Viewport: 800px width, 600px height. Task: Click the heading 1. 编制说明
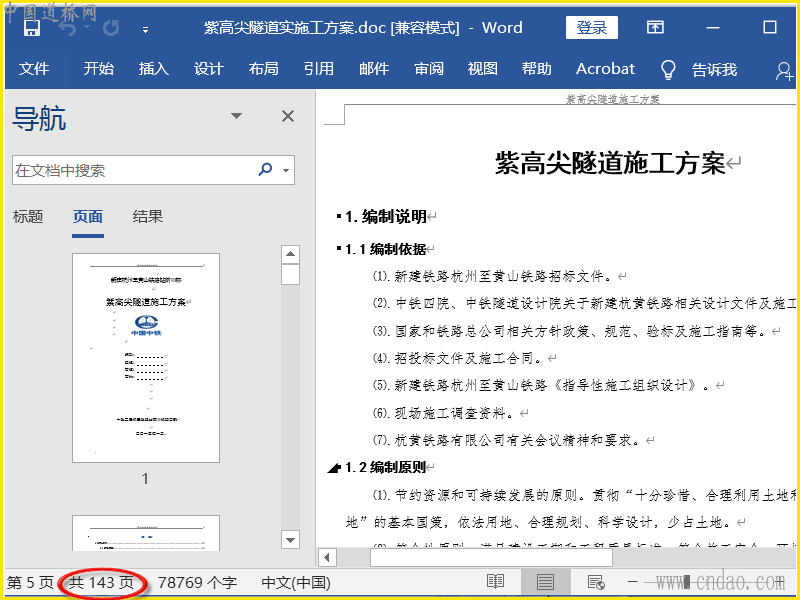pos(386,217)
